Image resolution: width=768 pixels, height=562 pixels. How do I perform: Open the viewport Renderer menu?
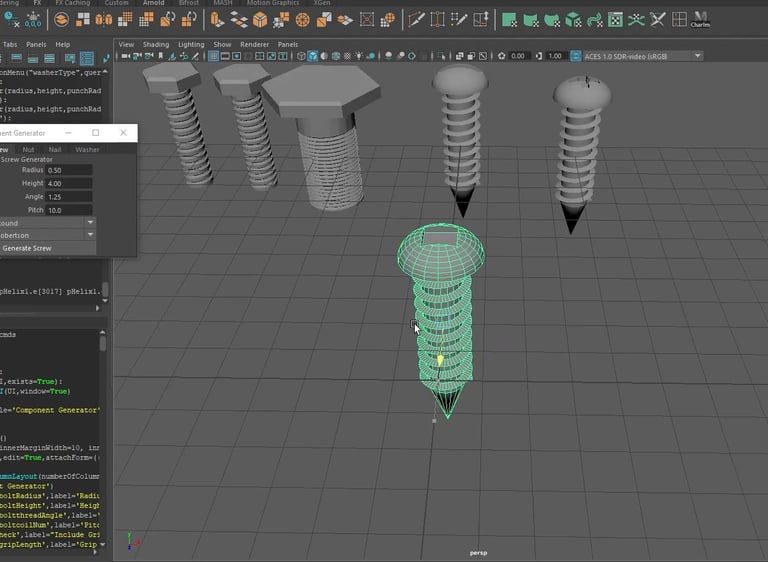(254, 44)
